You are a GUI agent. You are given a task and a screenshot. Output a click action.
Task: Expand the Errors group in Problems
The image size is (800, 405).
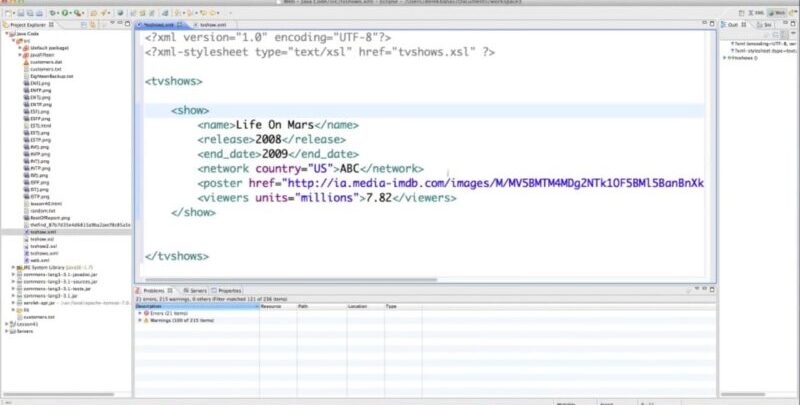pos(140,313)
